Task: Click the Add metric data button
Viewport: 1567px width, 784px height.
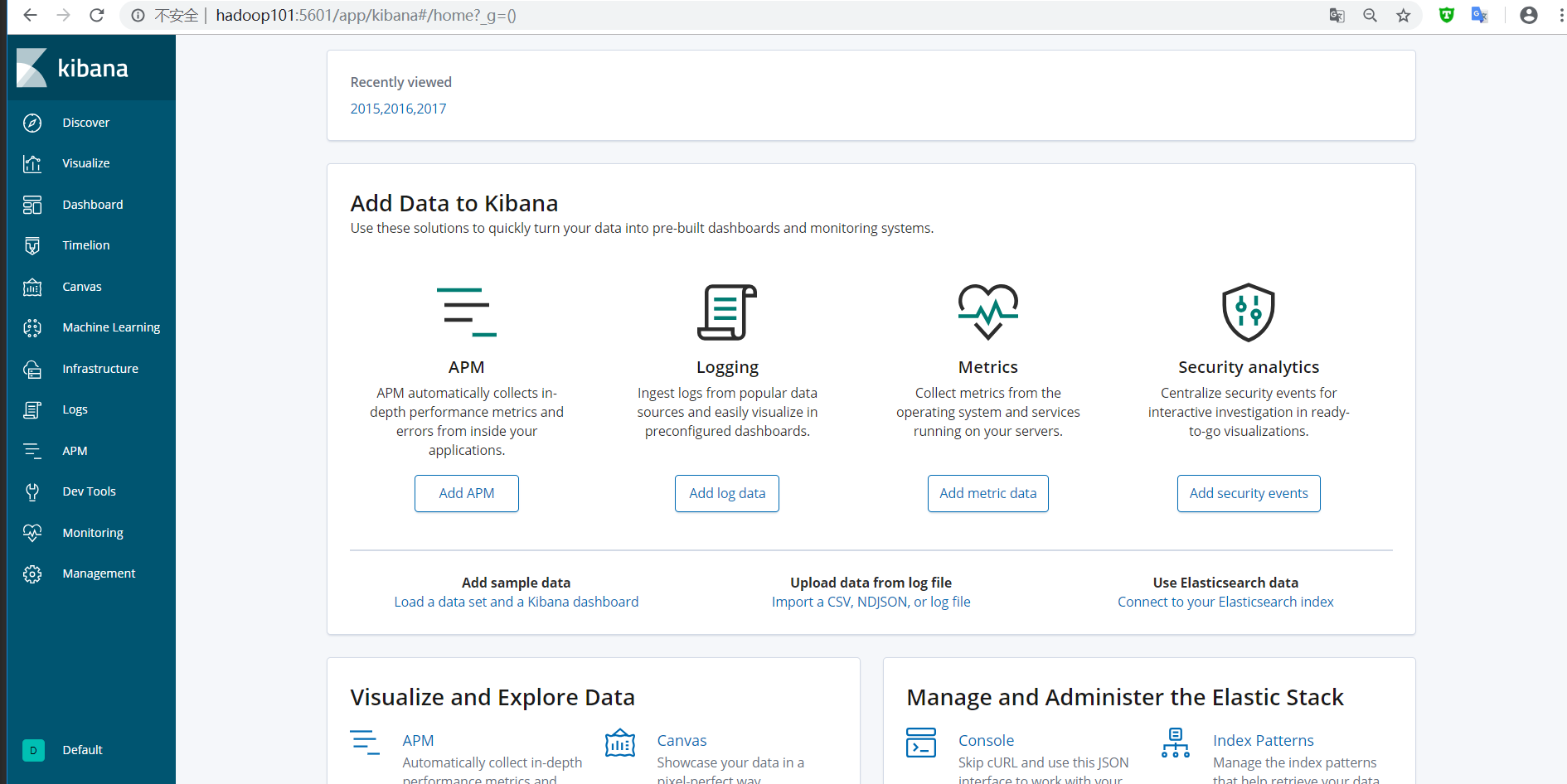Action: (x=988, y=493)
